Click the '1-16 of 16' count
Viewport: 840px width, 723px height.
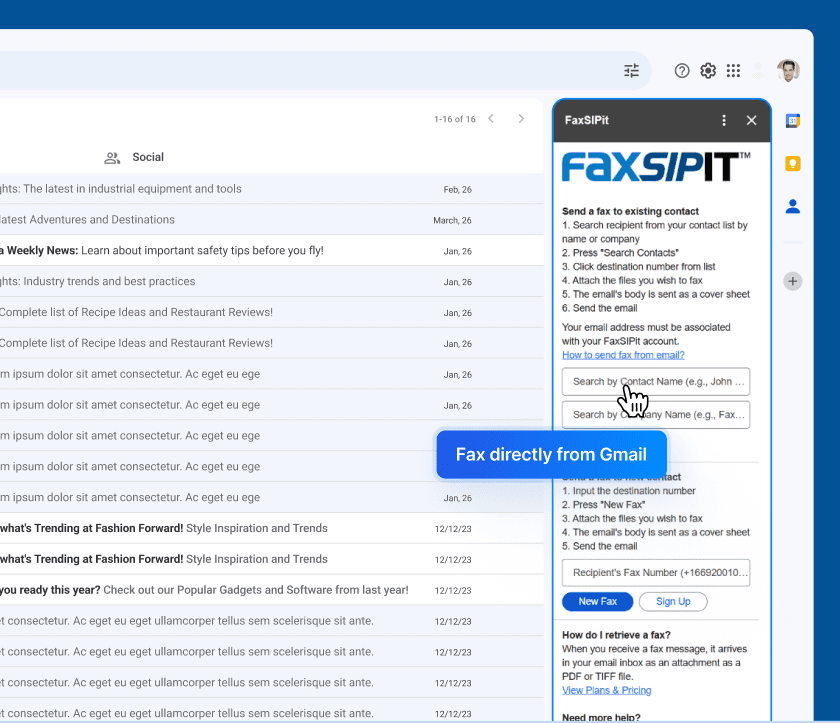[x=454, y=119]
